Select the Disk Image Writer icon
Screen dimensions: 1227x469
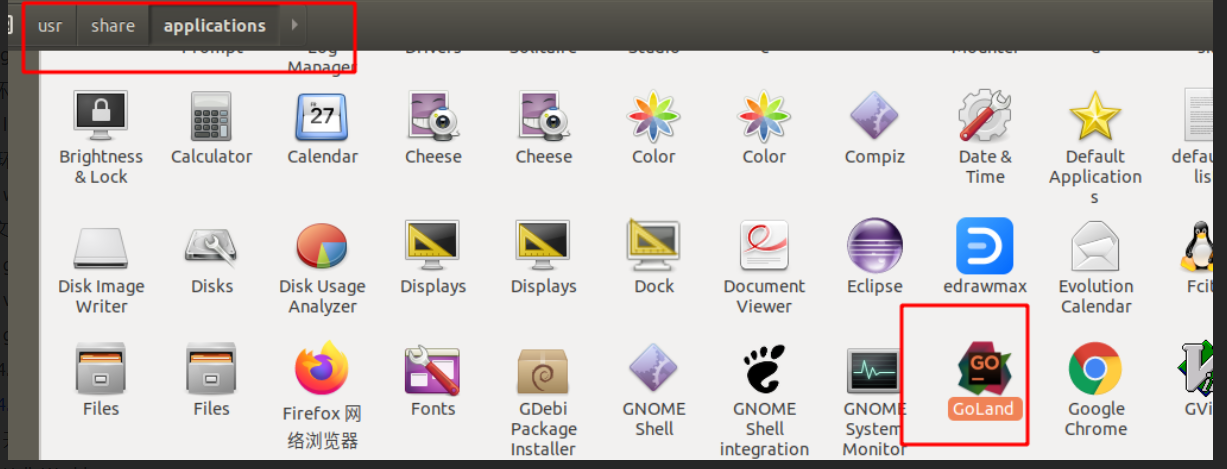pyautogui.click(x=100, y=246)
